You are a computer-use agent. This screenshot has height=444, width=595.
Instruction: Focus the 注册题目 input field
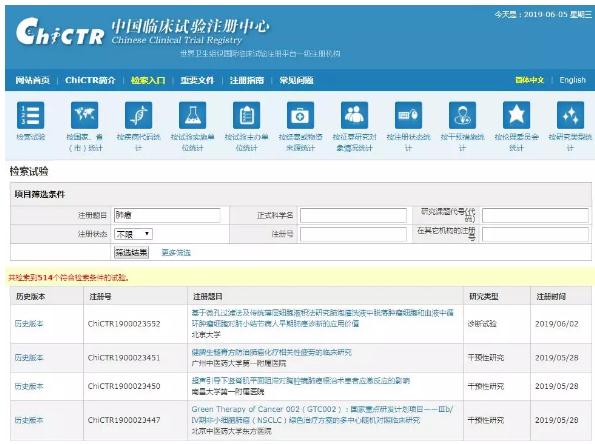coord(167,215)
